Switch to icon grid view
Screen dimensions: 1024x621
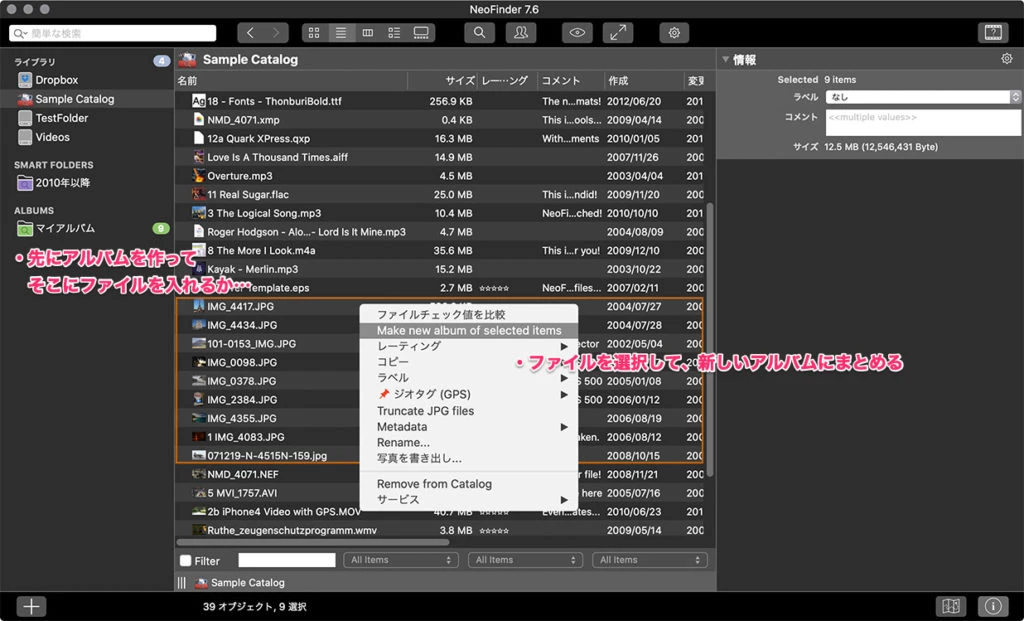click(x=314, y=33)
